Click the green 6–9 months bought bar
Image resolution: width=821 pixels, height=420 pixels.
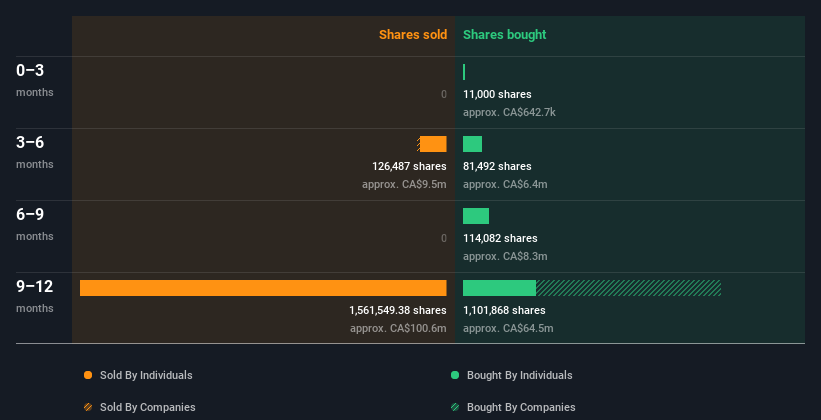(476, 216)
